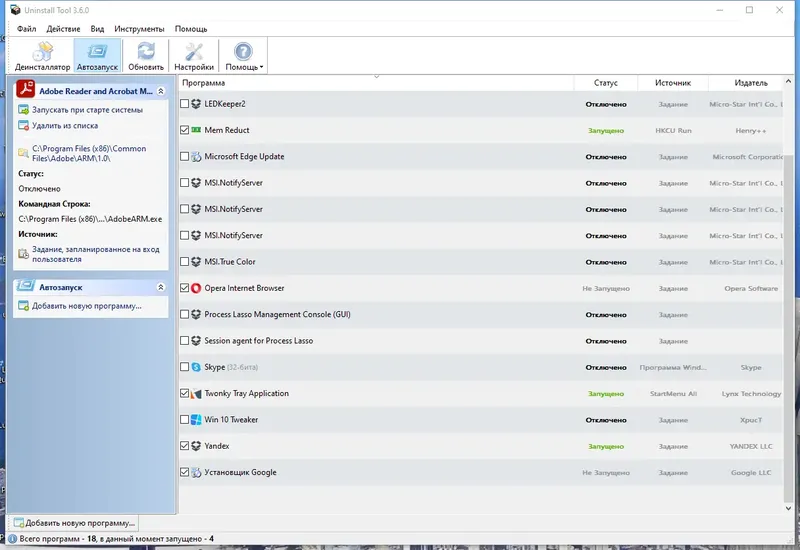
Task: Open the C:\Program Files (x86)\Common Files path link
Action: click(x=89, y=153)
